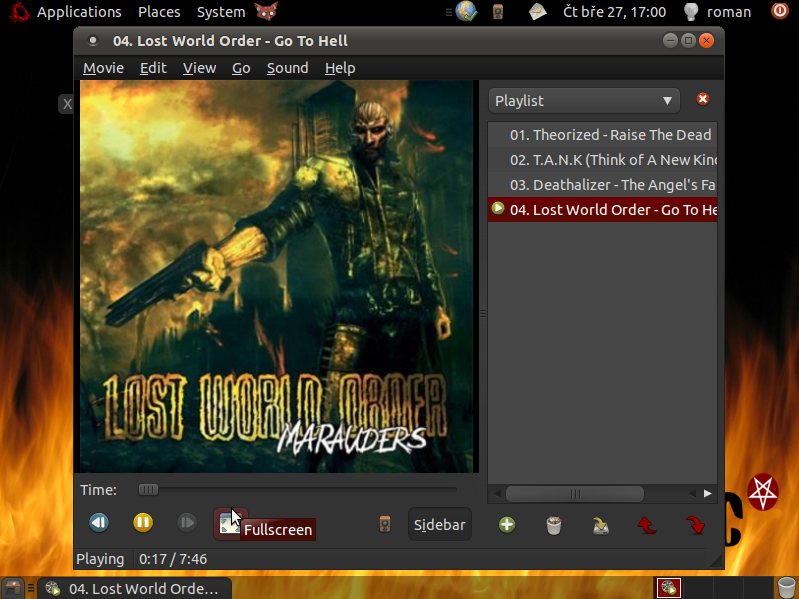Click the red power button in the top panel
Screen dimensions: 799x599
click(x=780, y=11)
